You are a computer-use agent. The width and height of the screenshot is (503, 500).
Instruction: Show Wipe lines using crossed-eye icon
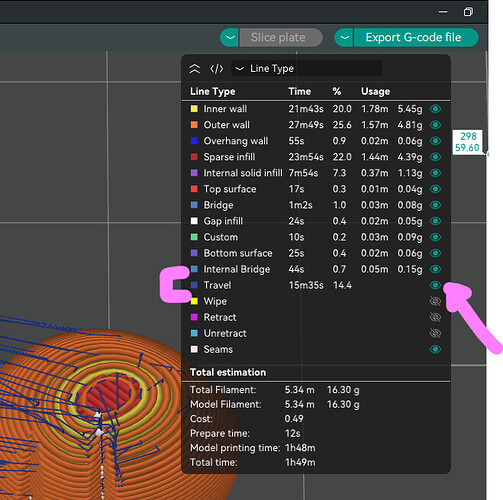tap(435, 301)
